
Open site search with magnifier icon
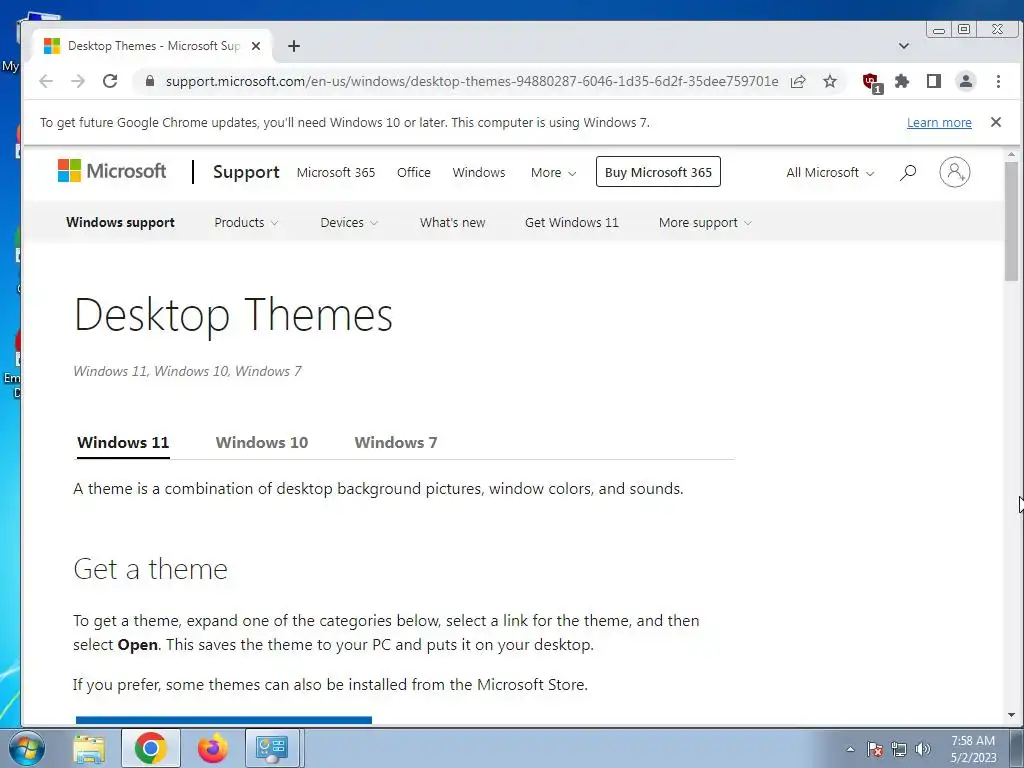click(x=908, y=172)
